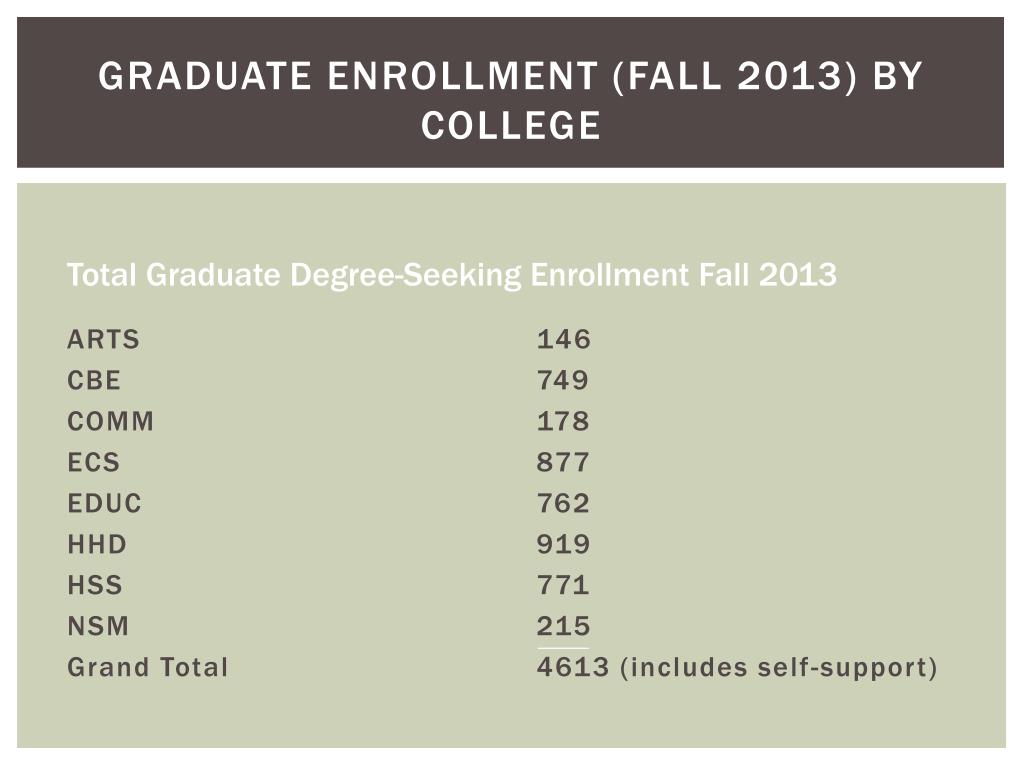
Task: Click the ARTS college label
Action: tap(103, 340)
